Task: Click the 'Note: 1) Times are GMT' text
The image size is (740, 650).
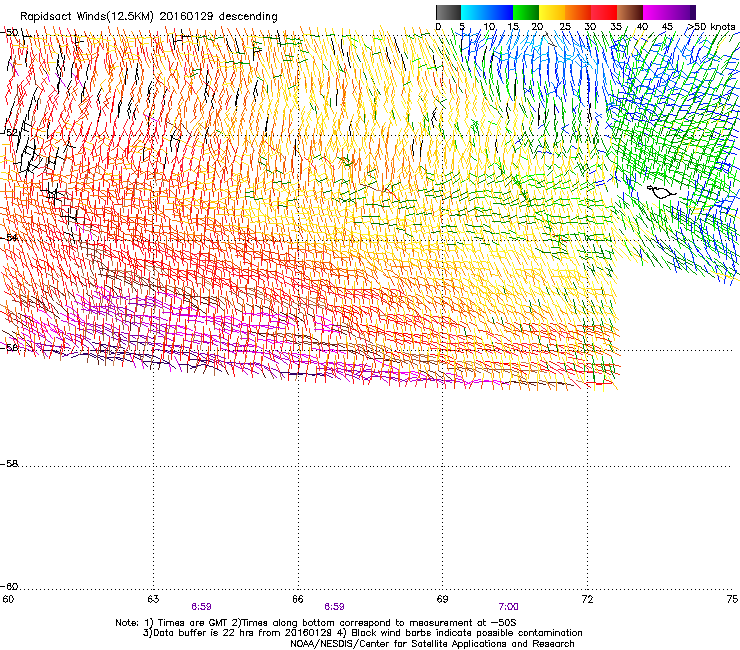Action: coord(172,623)
